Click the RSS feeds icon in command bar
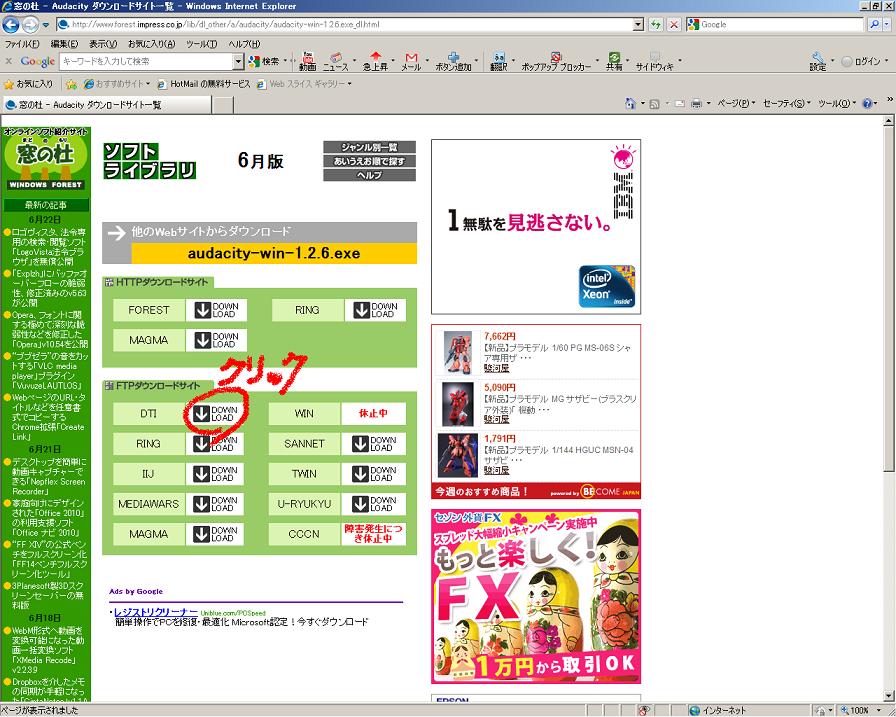This screenshot has height=717, width=896. tap(655, 103)
